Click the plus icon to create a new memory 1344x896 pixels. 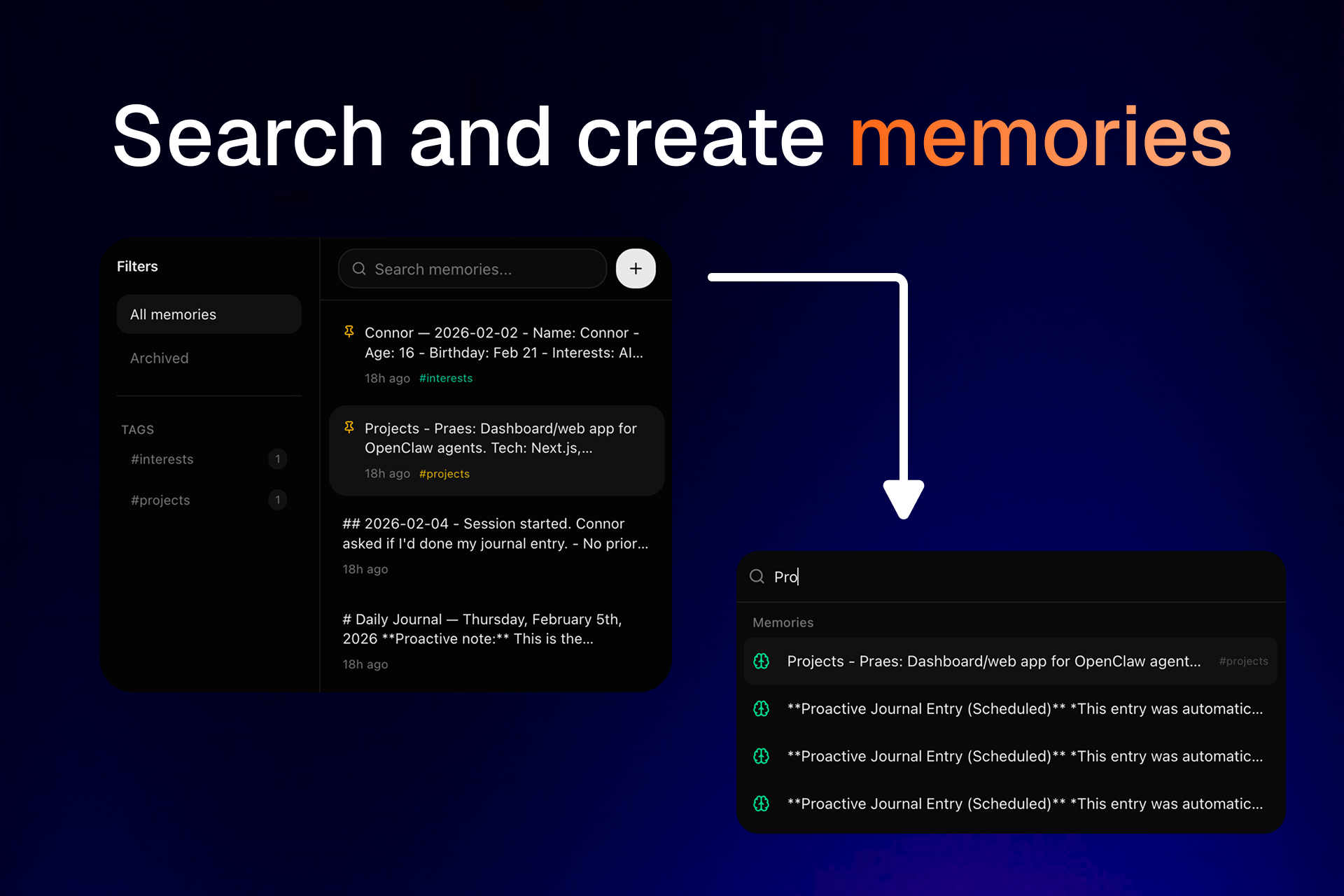pos(635,268)
